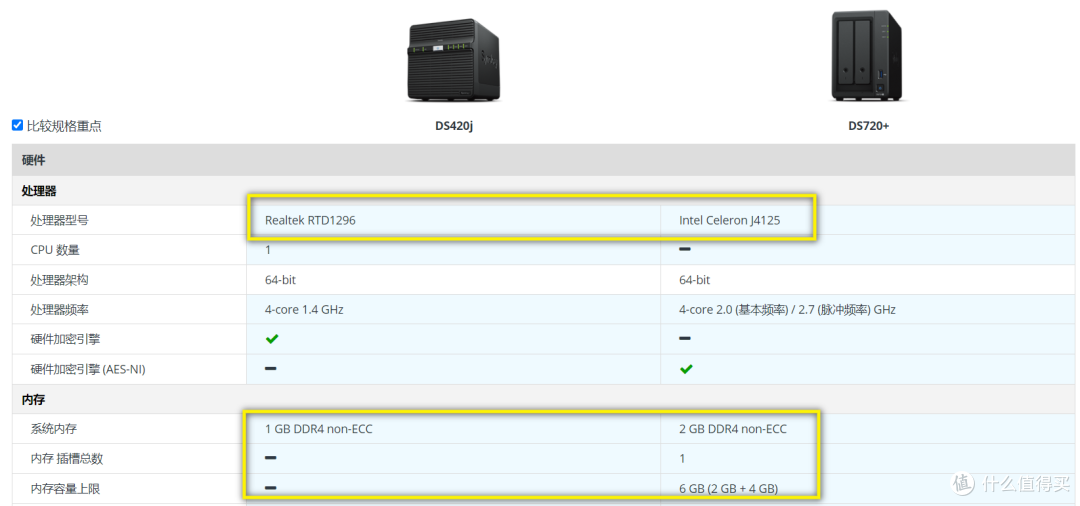Click dash icon in DS420j 内存容量上限 row
The width and height of the screenshot is (1080, 506).
(271, 488)
